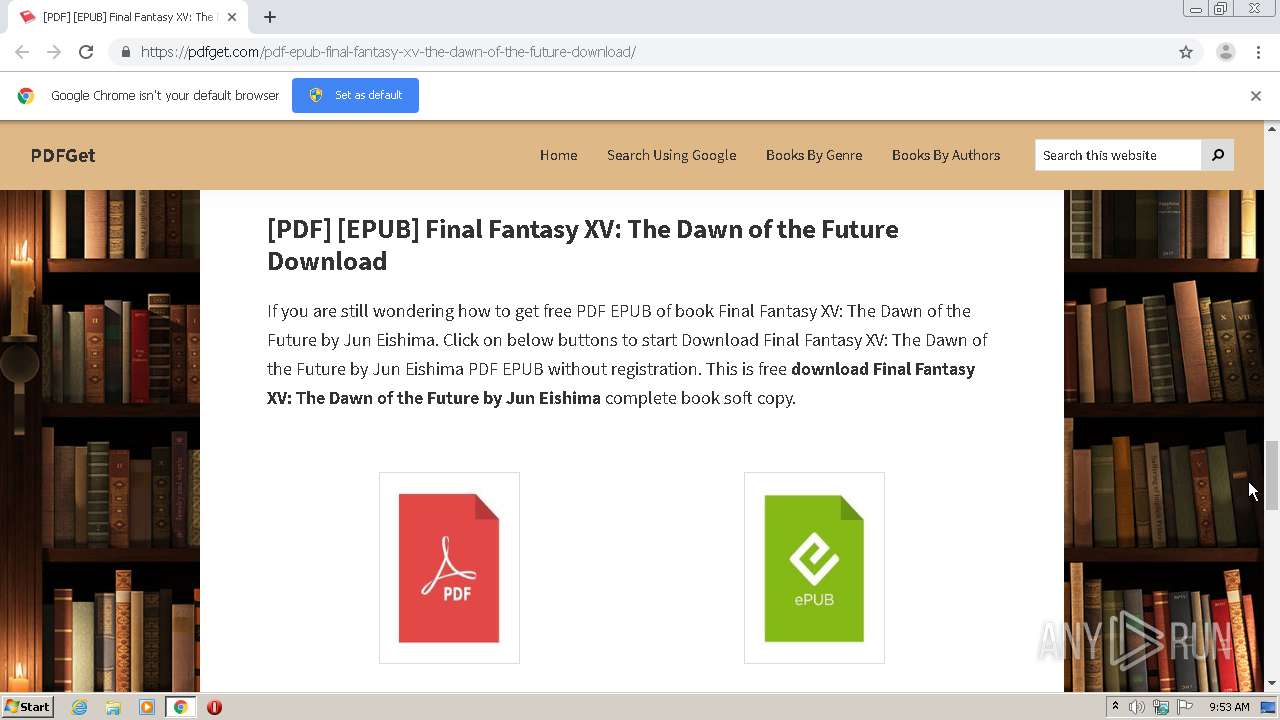The height and width of the screenshot is (720, 1280).
Task: Open the Chrome three-dot menu
Action: point(1257,52)
